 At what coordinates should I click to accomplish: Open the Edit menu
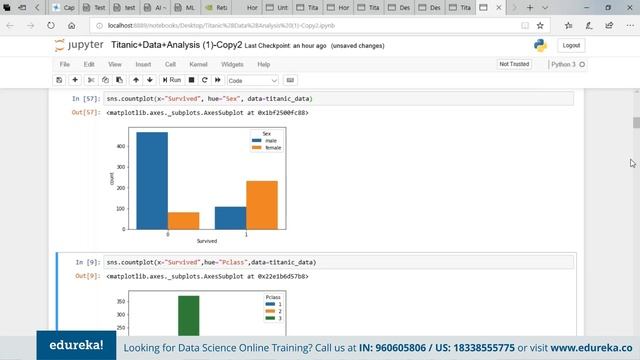(89, 64)
